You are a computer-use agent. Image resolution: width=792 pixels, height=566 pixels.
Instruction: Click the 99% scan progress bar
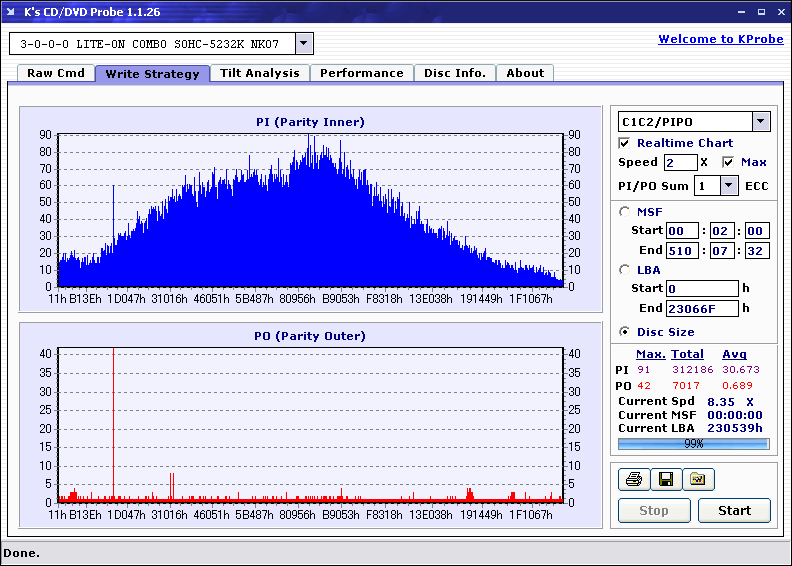693,443
